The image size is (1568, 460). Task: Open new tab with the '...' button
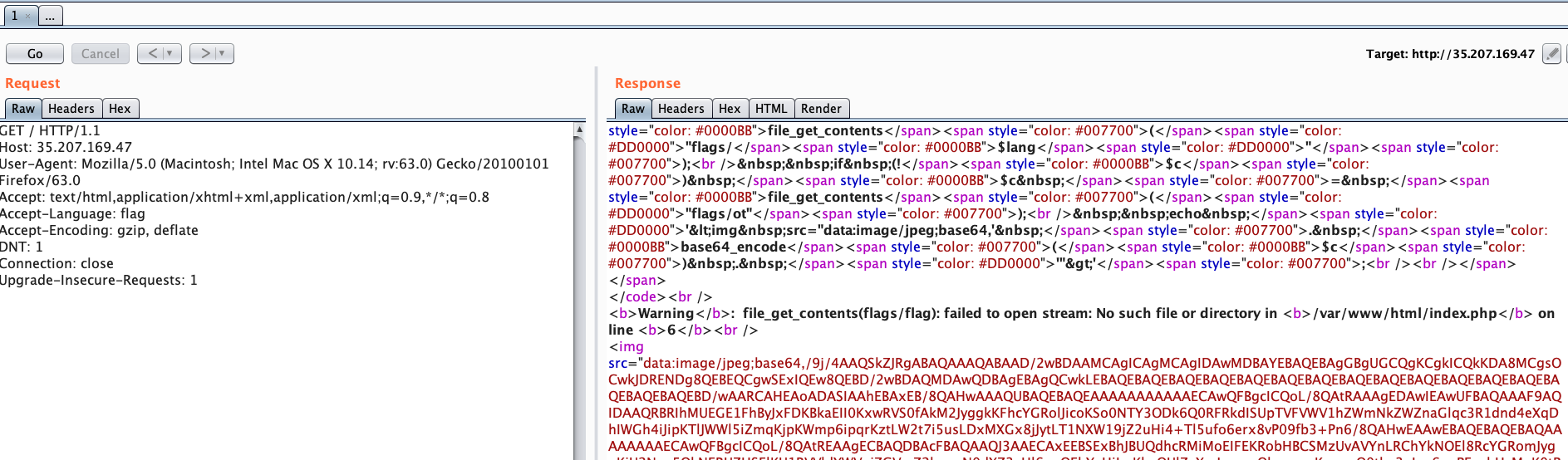50,16
